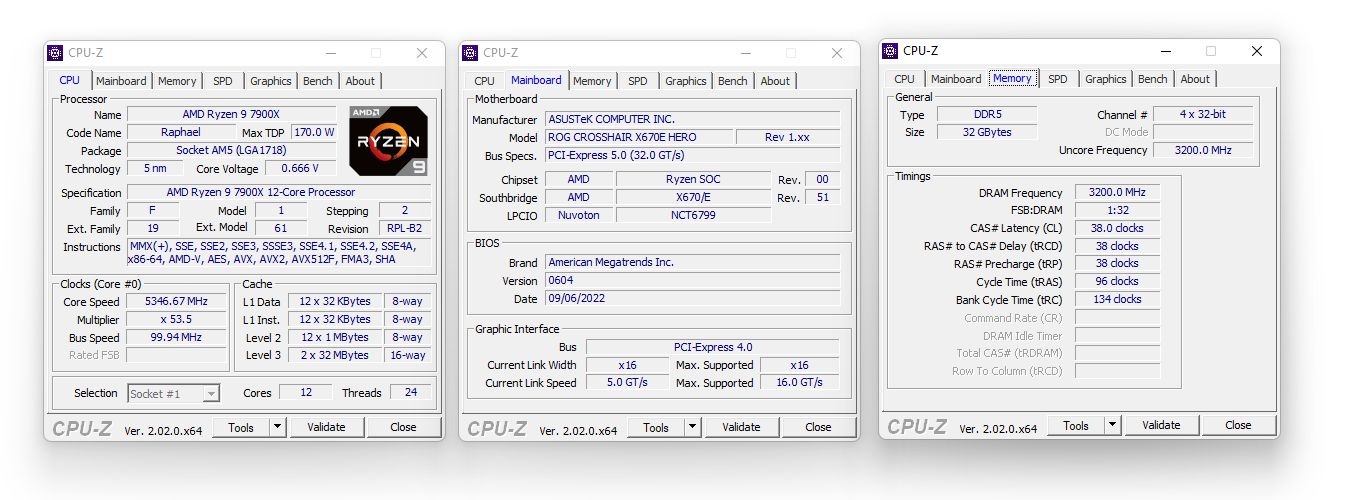Viewport: 1352px width, 500px height.
Task: Open SPD tab in middle Mainboard window
Action: click(638, 81)
